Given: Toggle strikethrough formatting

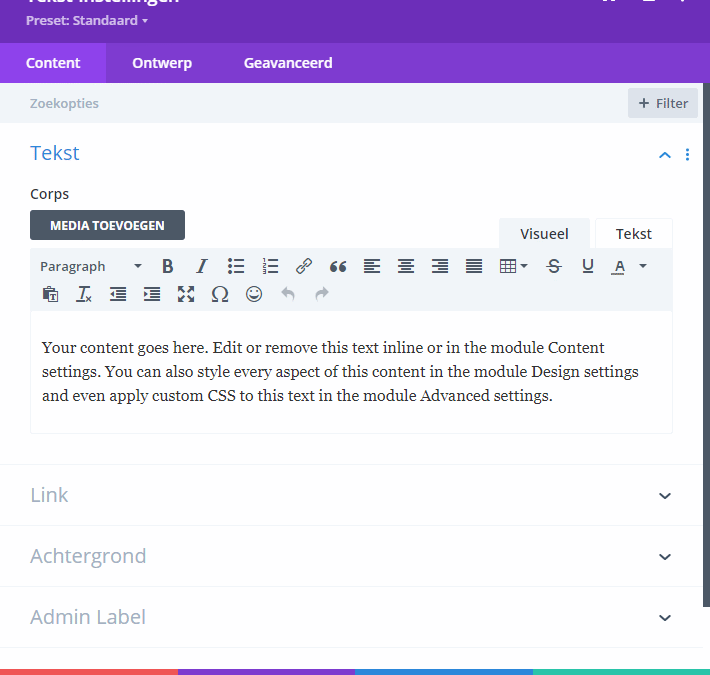Looking at the screenshot, I should tap(554, 266).
